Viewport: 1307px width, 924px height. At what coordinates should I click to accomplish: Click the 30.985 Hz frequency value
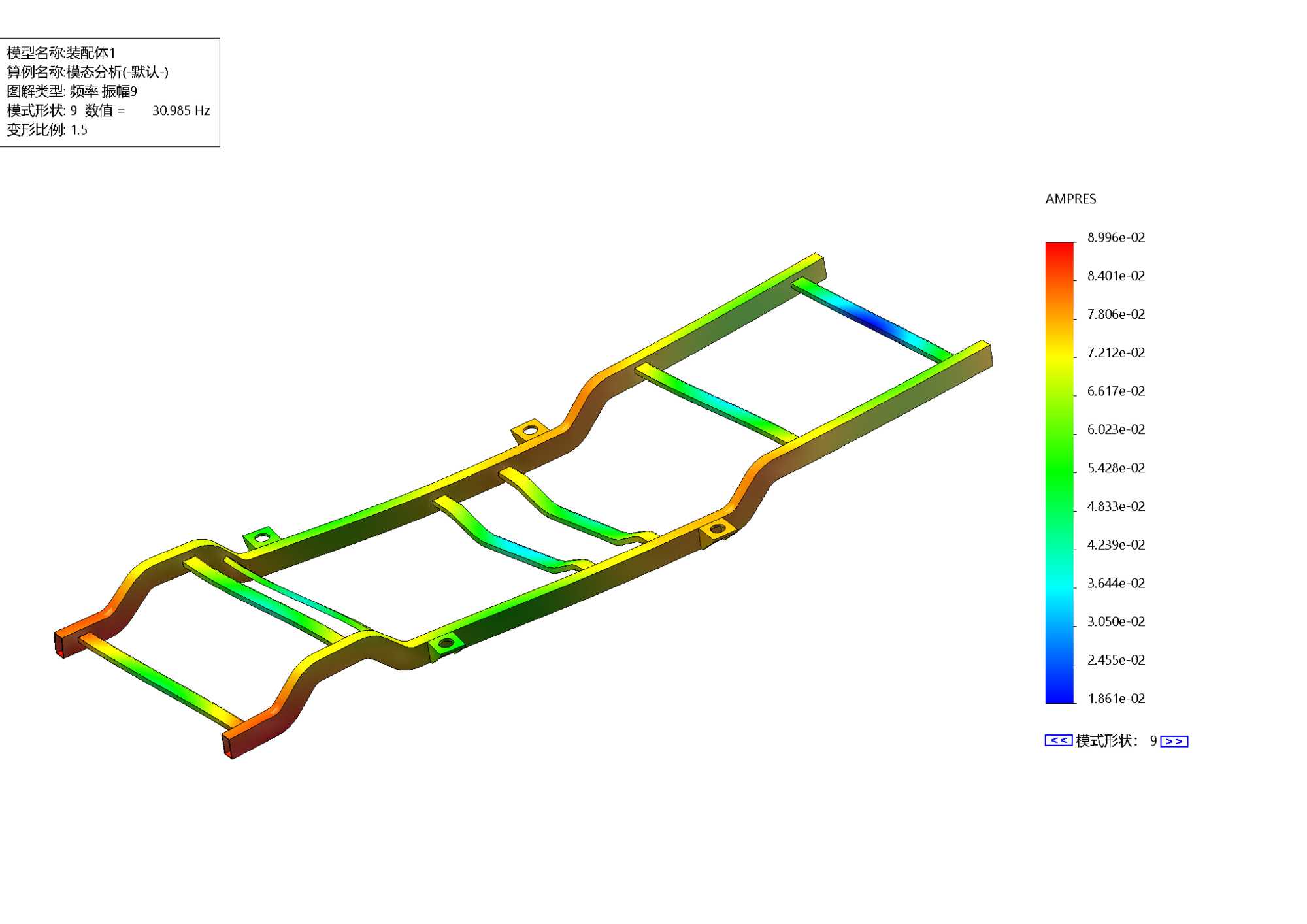[181, 110]
